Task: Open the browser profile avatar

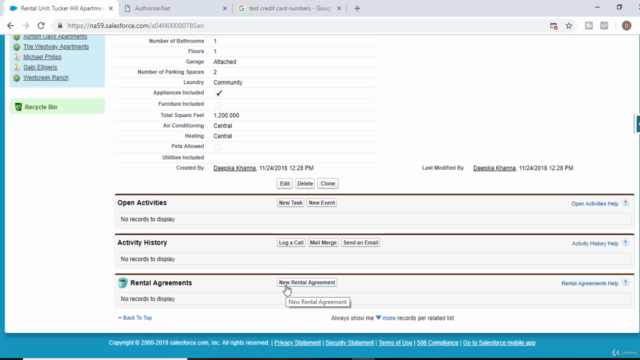Action: click(x=626, y=26)
